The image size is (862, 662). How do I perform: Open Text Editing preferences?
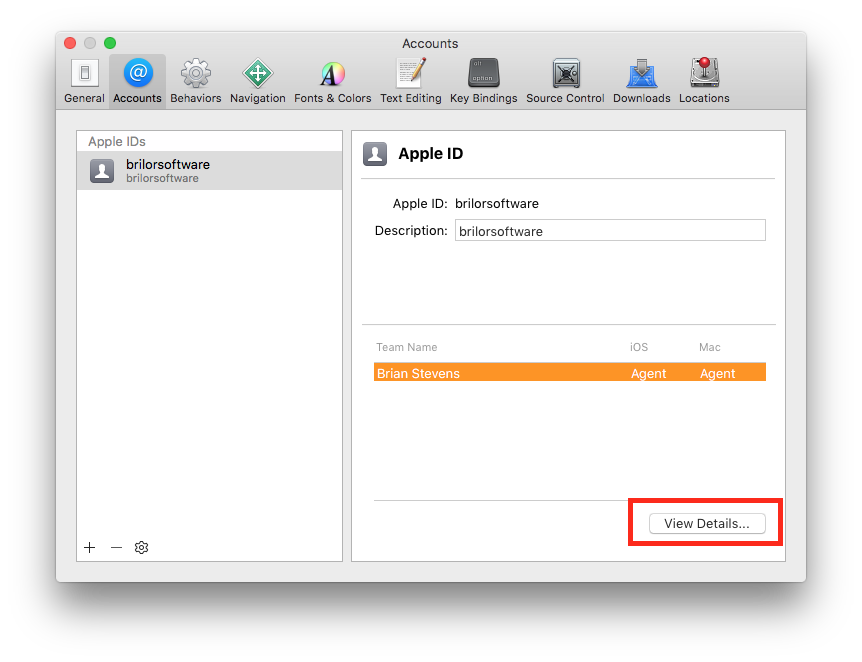pyautogui.click(x=411, y=81)
